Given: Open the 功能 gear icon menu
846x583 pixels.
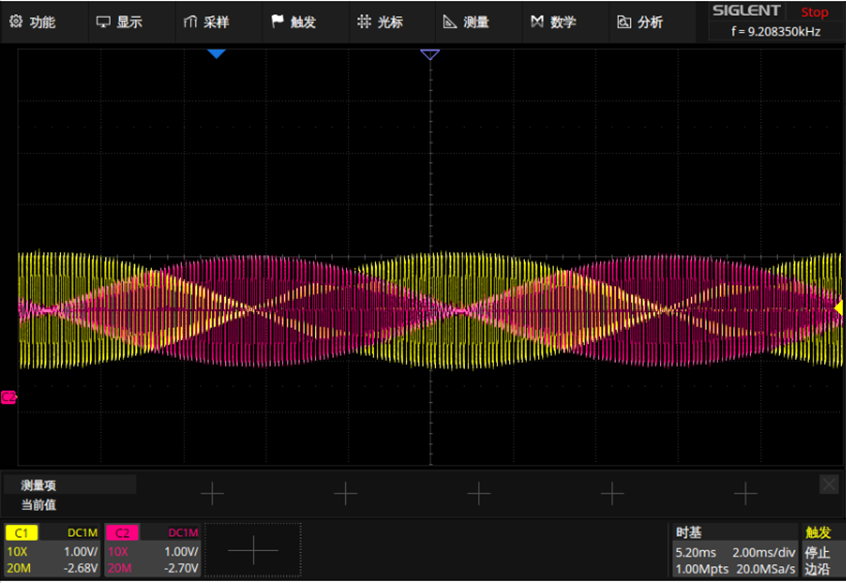Looking at the screenshot, I should (x=16, y=22).
